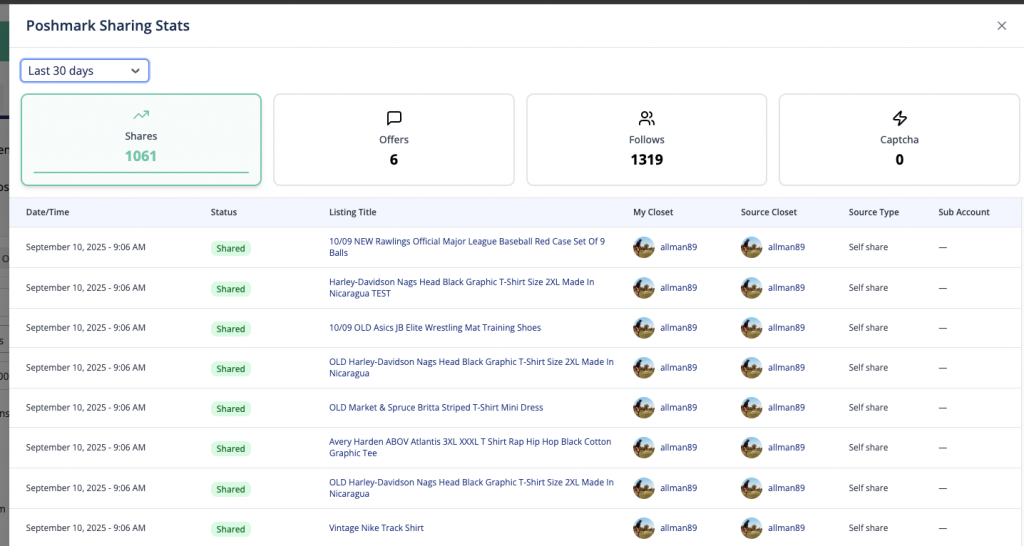Click the Follows people icon
The height and width of the screenshot is (546, 1024).
click(x=646, y=118)
